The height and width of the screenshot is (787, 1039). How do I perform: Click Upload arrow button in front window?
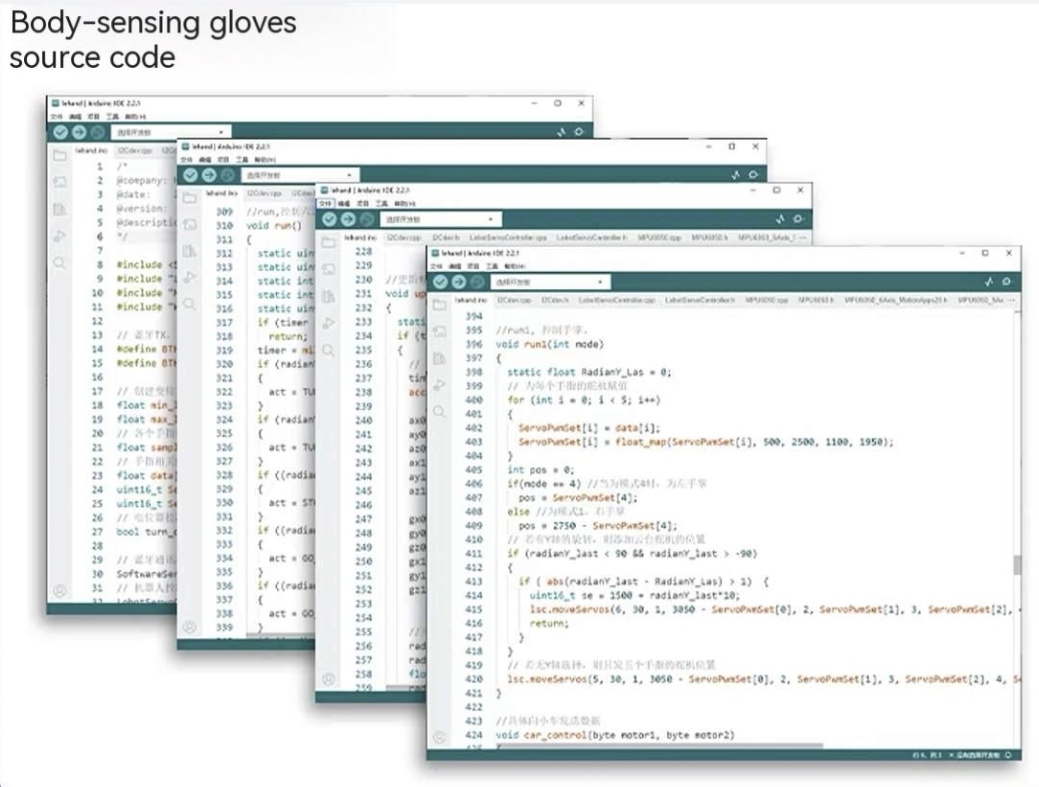pyautogui.click(x=458, y=282)
